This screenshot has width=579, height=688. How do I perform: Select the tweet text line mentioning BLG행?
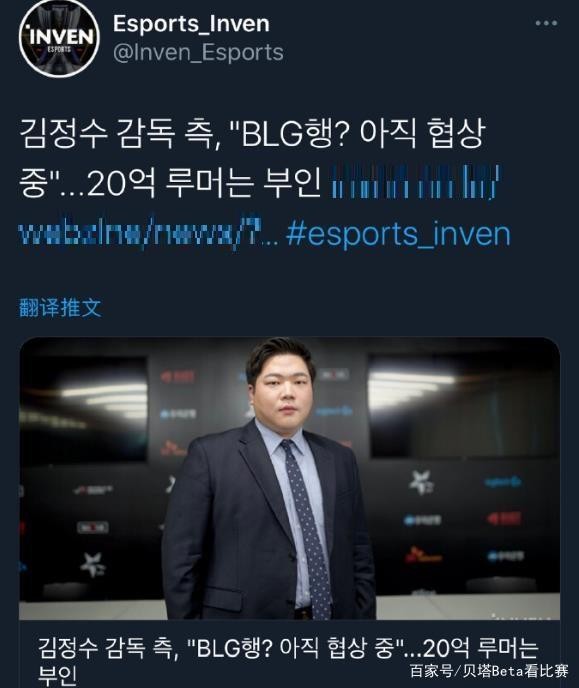(252, 132)
